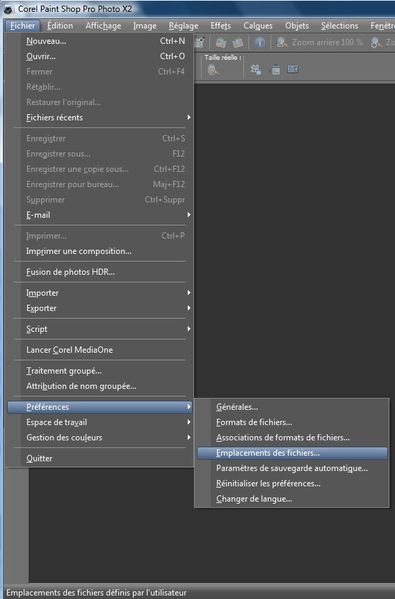
Task: Select Traitement groupé...
Action: click(100, 371)
